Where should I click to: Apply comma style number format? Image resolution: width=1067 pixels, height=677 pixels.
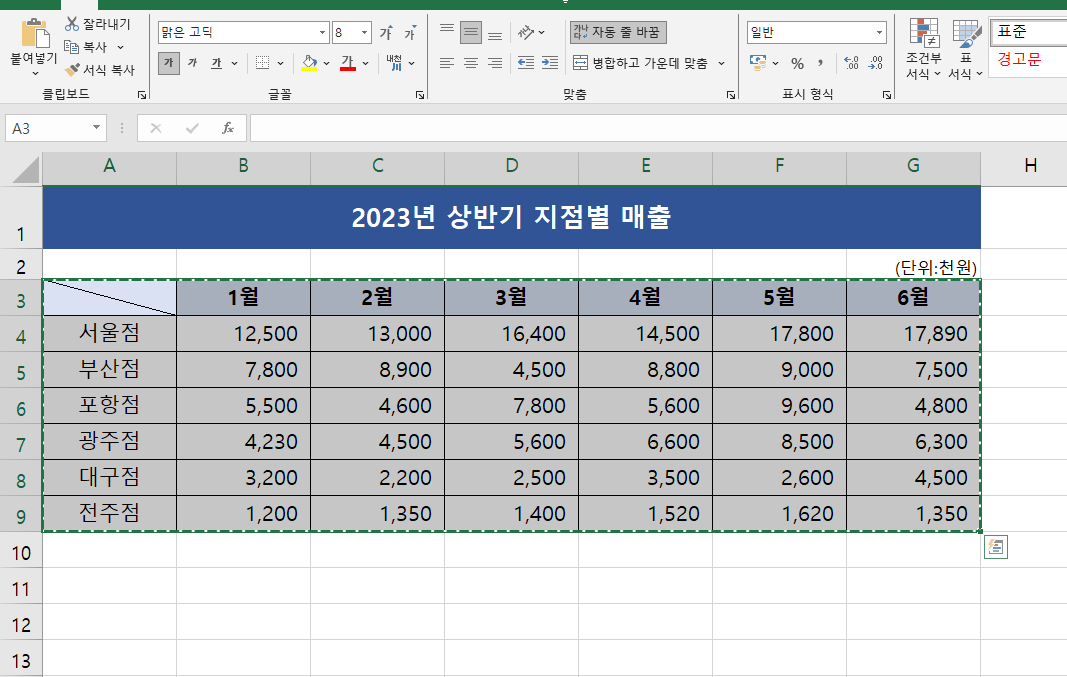[x=821, y=63]
